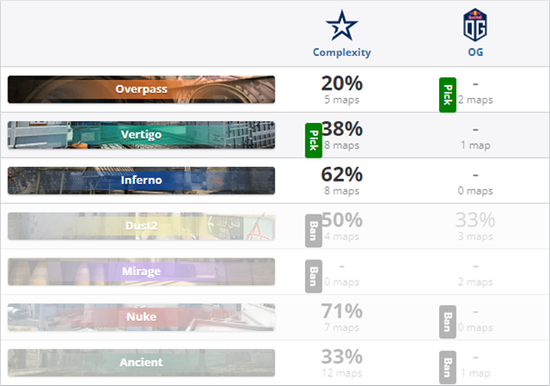Click Complexity's grey Ban badge on Mirage

pos(314,276)
